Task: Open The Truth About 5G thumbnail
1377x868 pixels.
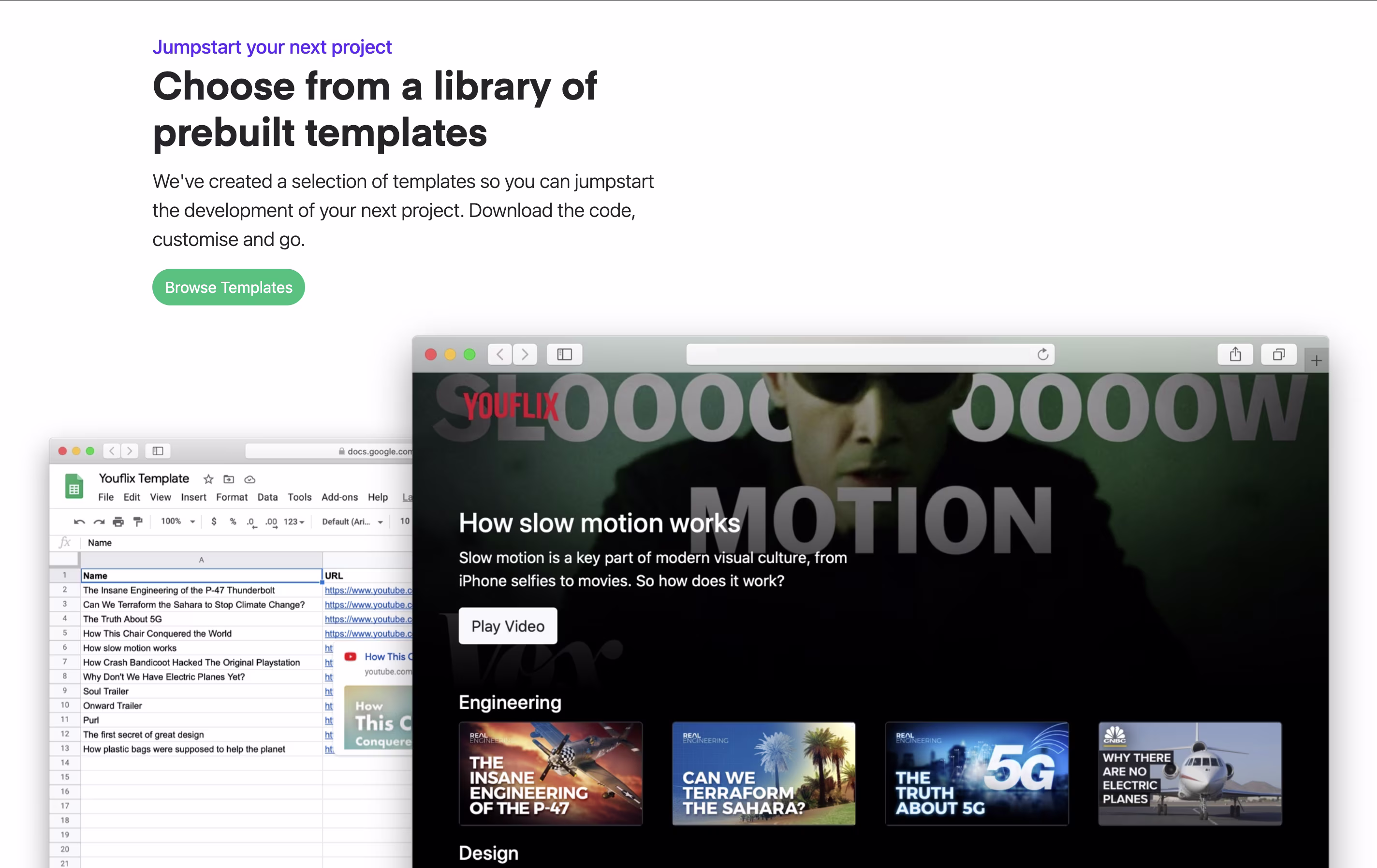Action: [x=977, y=773]
